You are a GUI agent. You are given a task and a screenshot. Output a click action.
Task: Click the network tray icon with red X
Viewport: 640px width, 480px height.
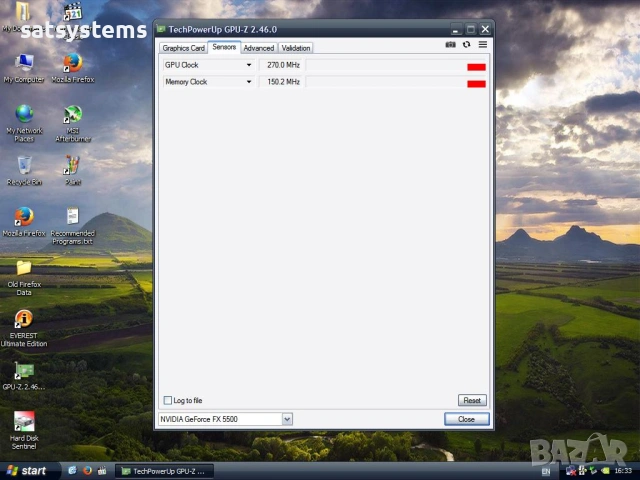[571, 471]
